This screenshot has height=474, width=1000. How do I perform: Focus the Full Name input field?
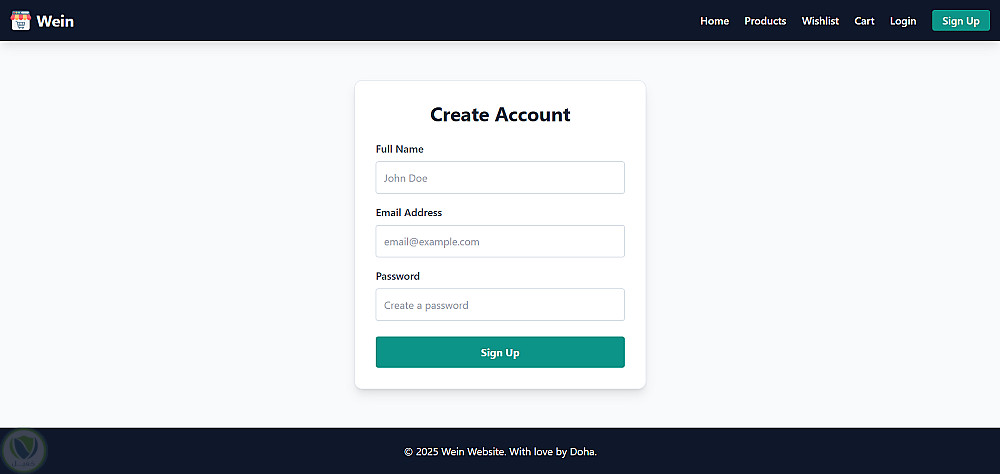coord(500,178)
